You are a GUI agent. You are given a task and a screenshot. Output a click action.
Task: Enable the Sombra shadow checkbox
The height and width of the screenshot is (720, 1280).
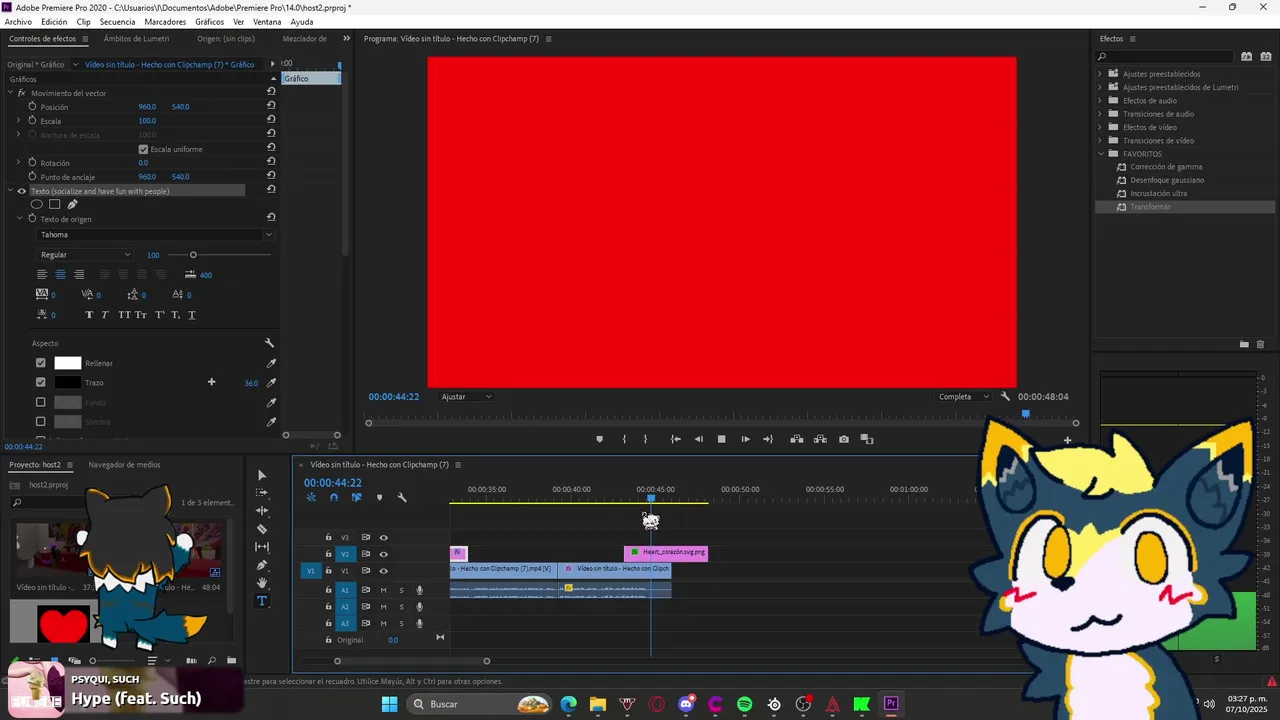(41, 422)
